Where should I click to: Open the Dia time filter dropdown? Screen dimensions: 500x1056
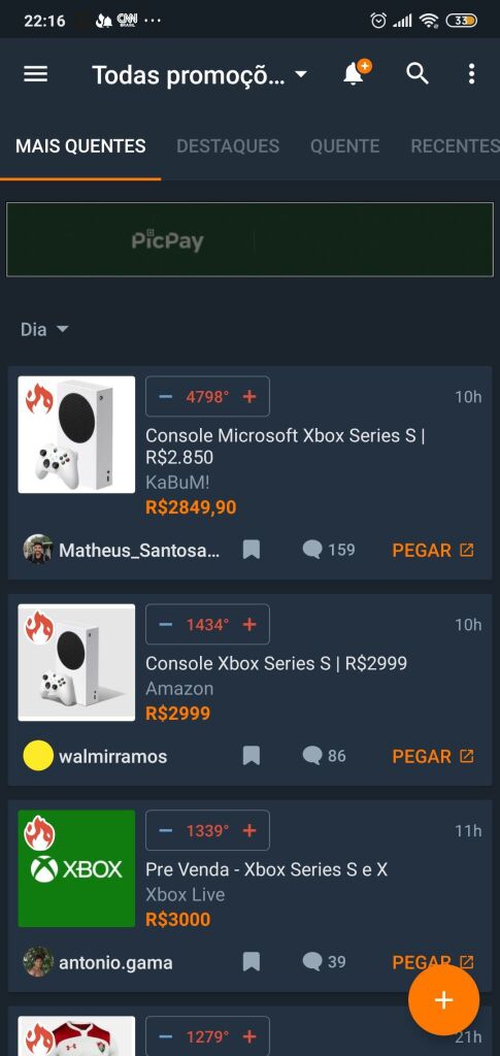pos(44,329)
